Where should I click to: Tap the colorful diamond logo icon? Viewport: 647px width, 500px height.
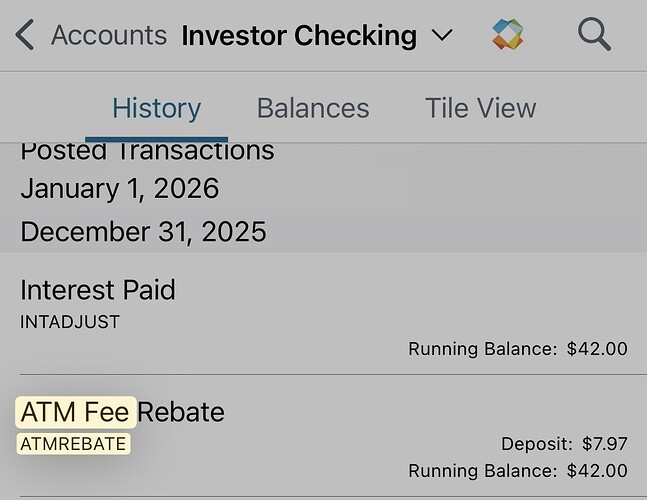509,36
